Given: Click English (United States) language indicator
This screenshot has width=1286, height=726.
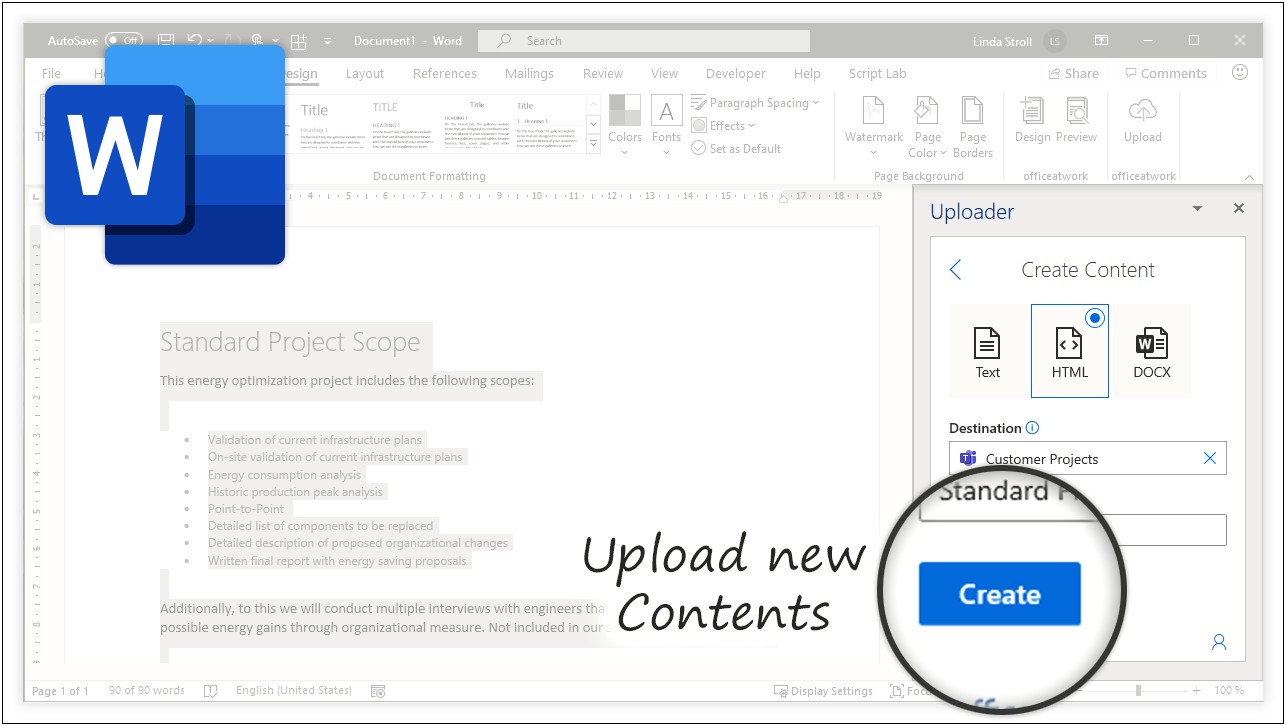Looking at the screenshot, I should pyautogui.click(x=294, y=690).
